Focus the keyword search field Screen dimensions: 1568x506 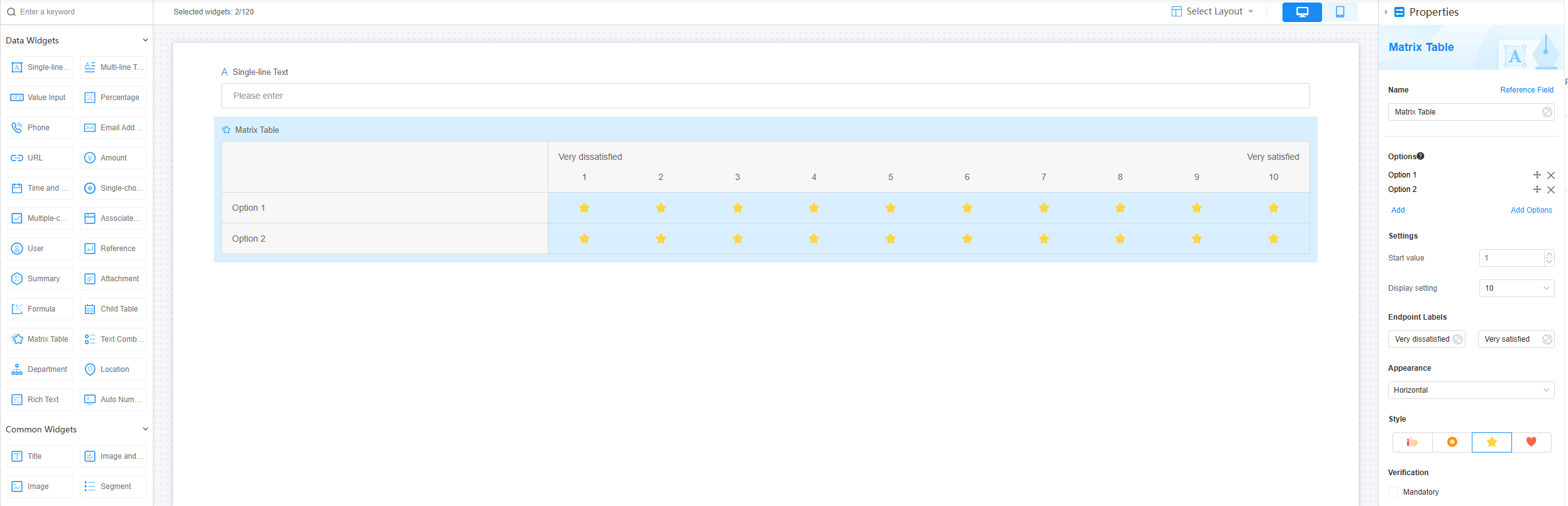click(77, 12)
